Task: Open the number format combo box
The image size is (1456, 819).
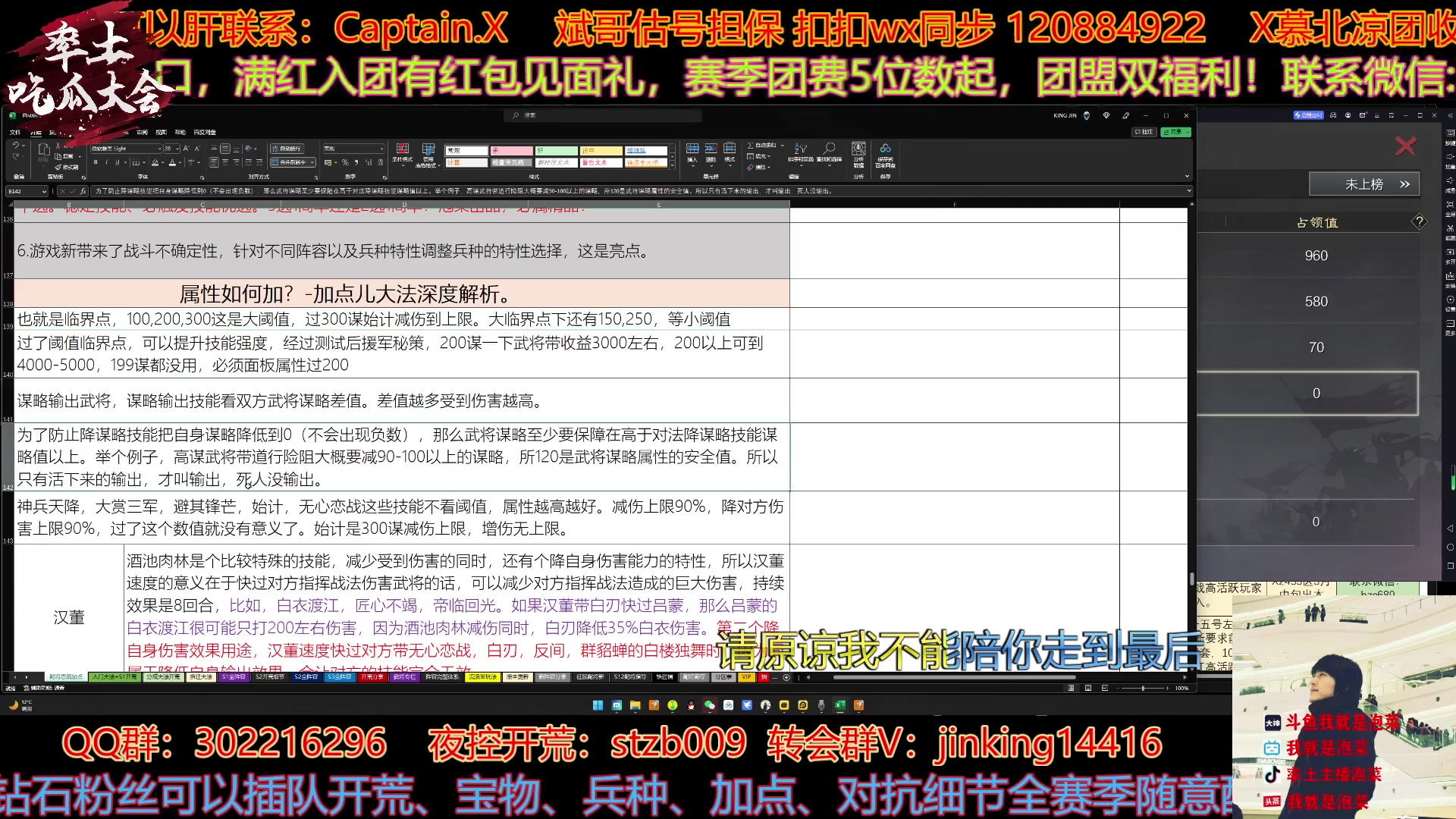Action: click(353, 149)
